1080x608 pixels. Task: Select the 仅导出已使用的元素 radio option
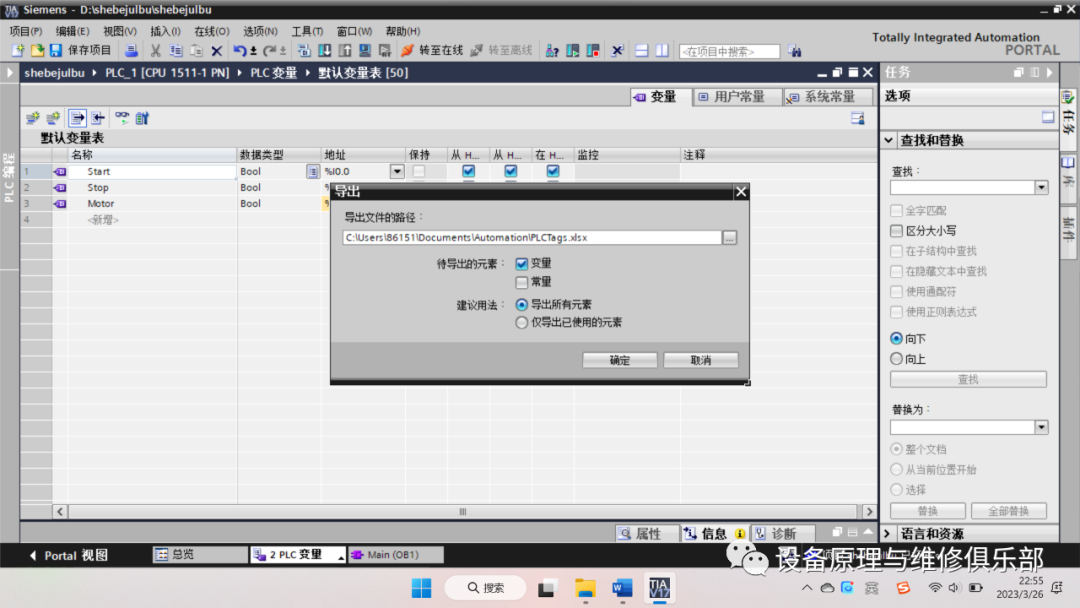[521, 322]
